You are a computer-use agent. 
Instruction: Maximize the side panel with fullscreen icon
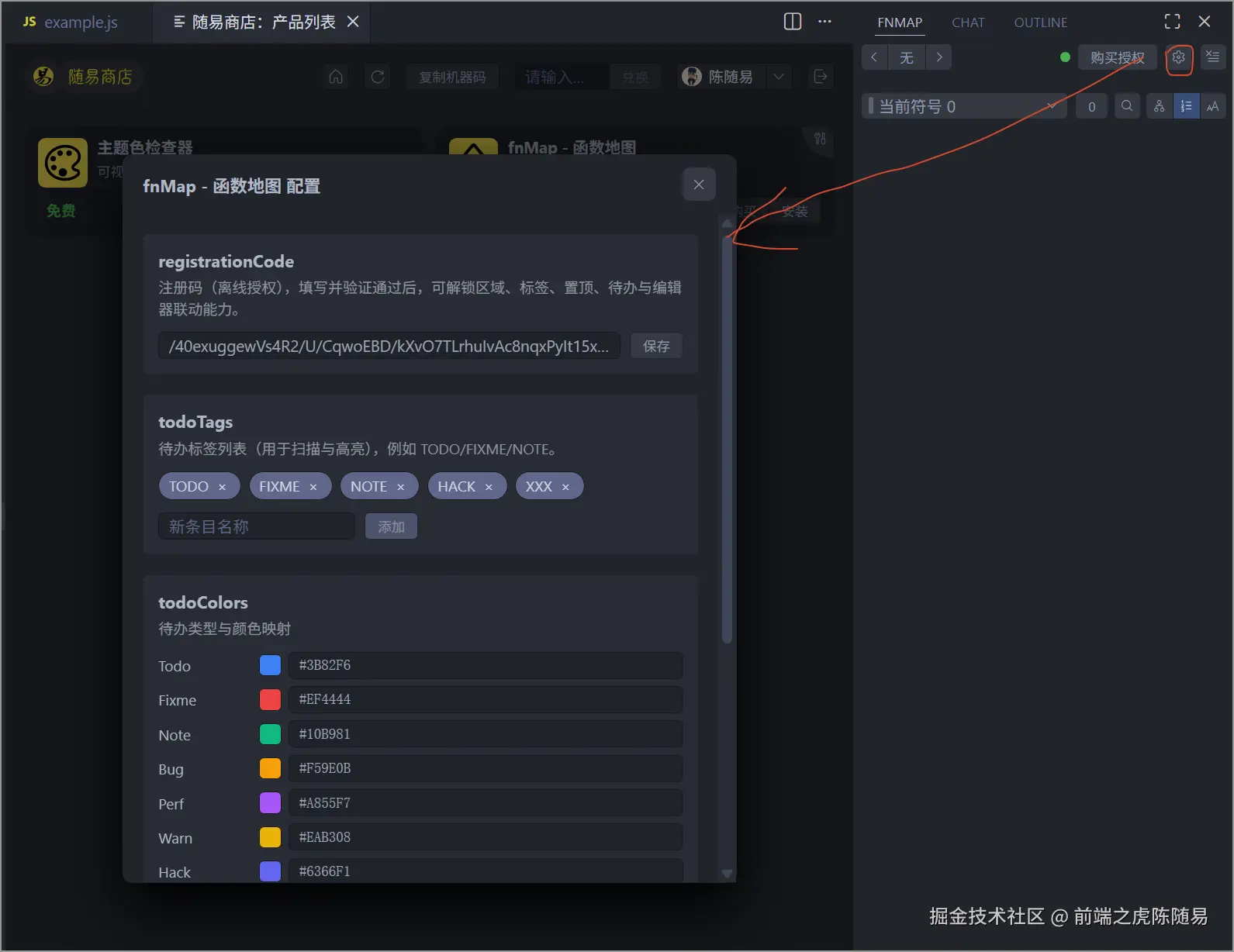point(1172,22)
